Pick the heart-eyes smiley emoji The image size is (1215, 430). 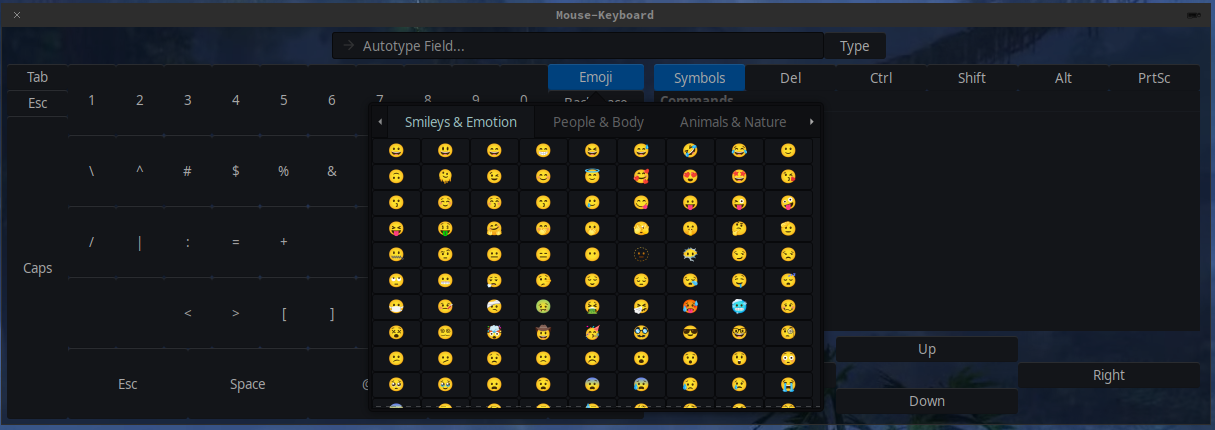[x=691, y=176]
